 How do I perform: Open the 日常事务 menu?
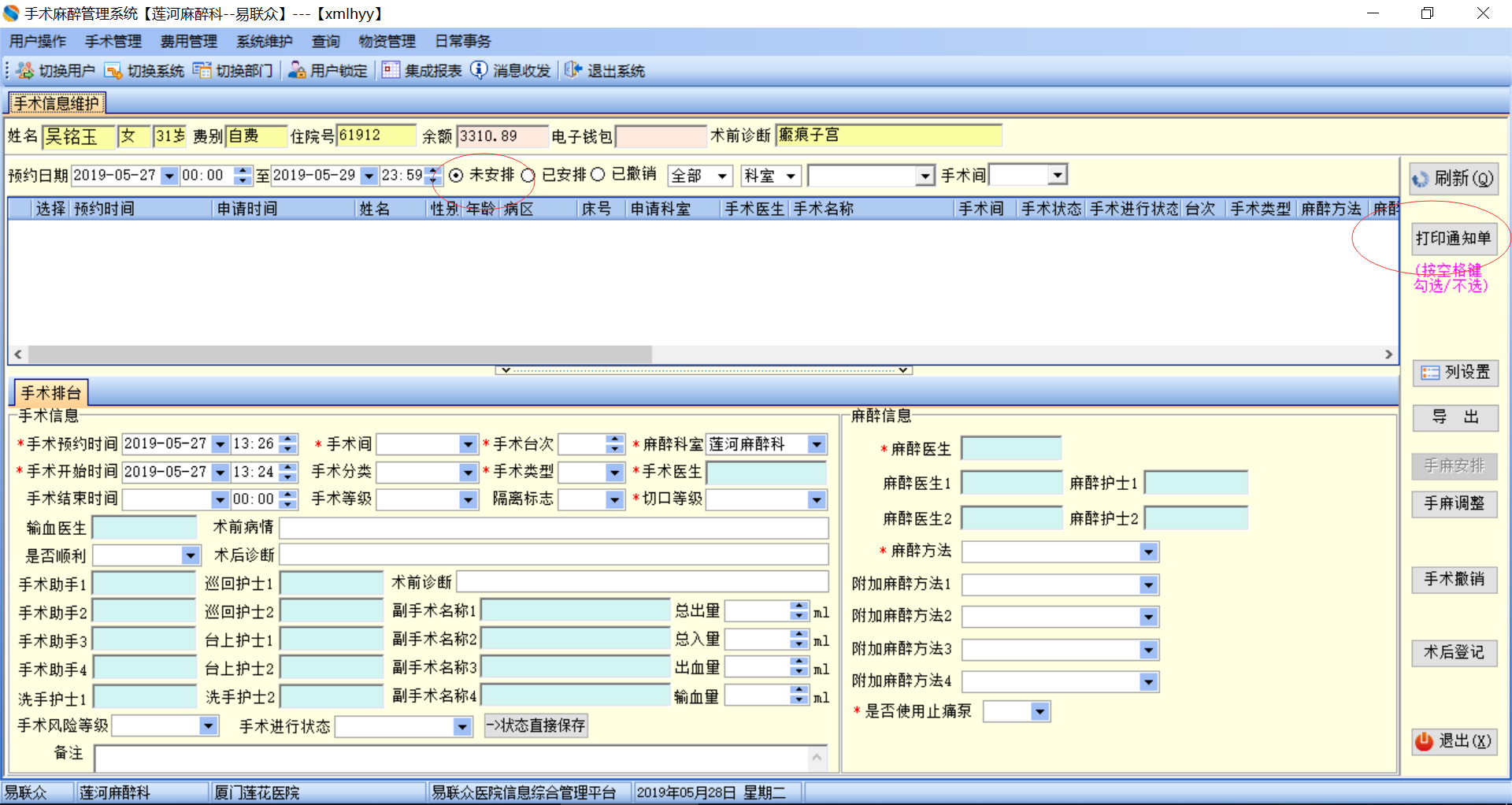[x=463, y=41]
